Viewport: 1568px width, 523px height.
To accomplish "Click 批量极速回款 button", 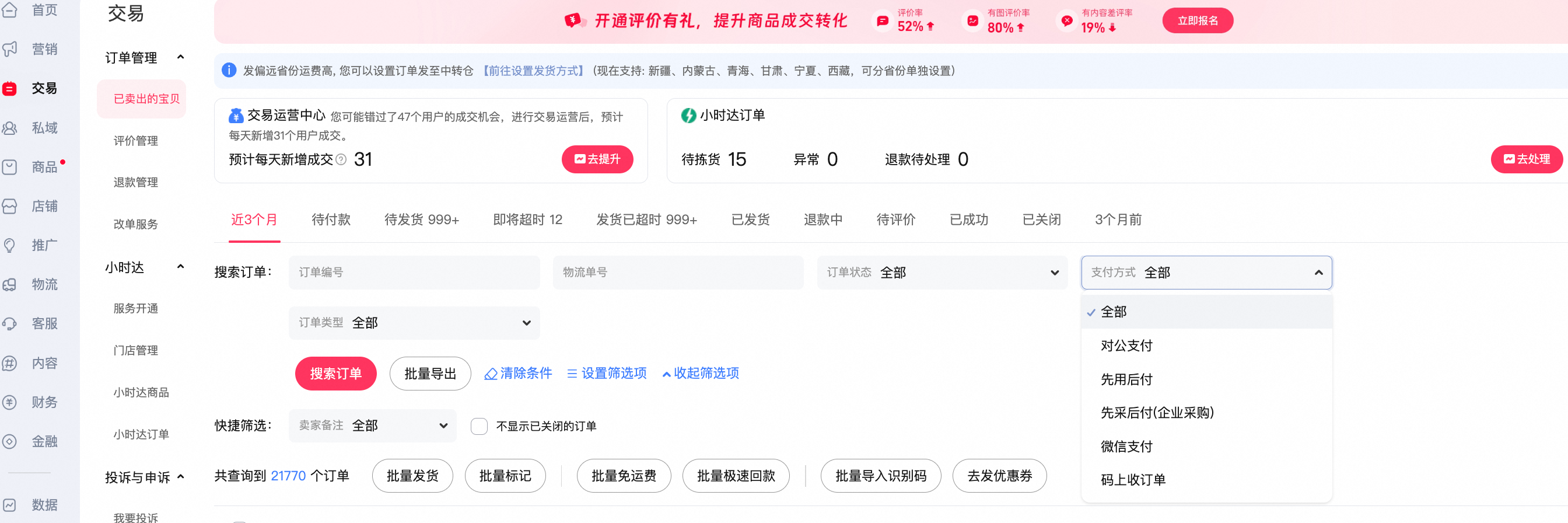I will [x=736, y=476].
